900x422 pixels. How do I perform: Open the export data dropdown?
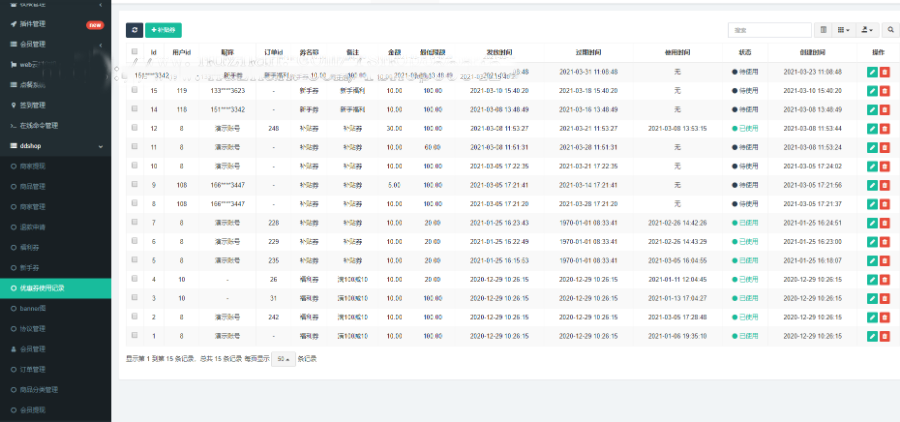(868, 30)
